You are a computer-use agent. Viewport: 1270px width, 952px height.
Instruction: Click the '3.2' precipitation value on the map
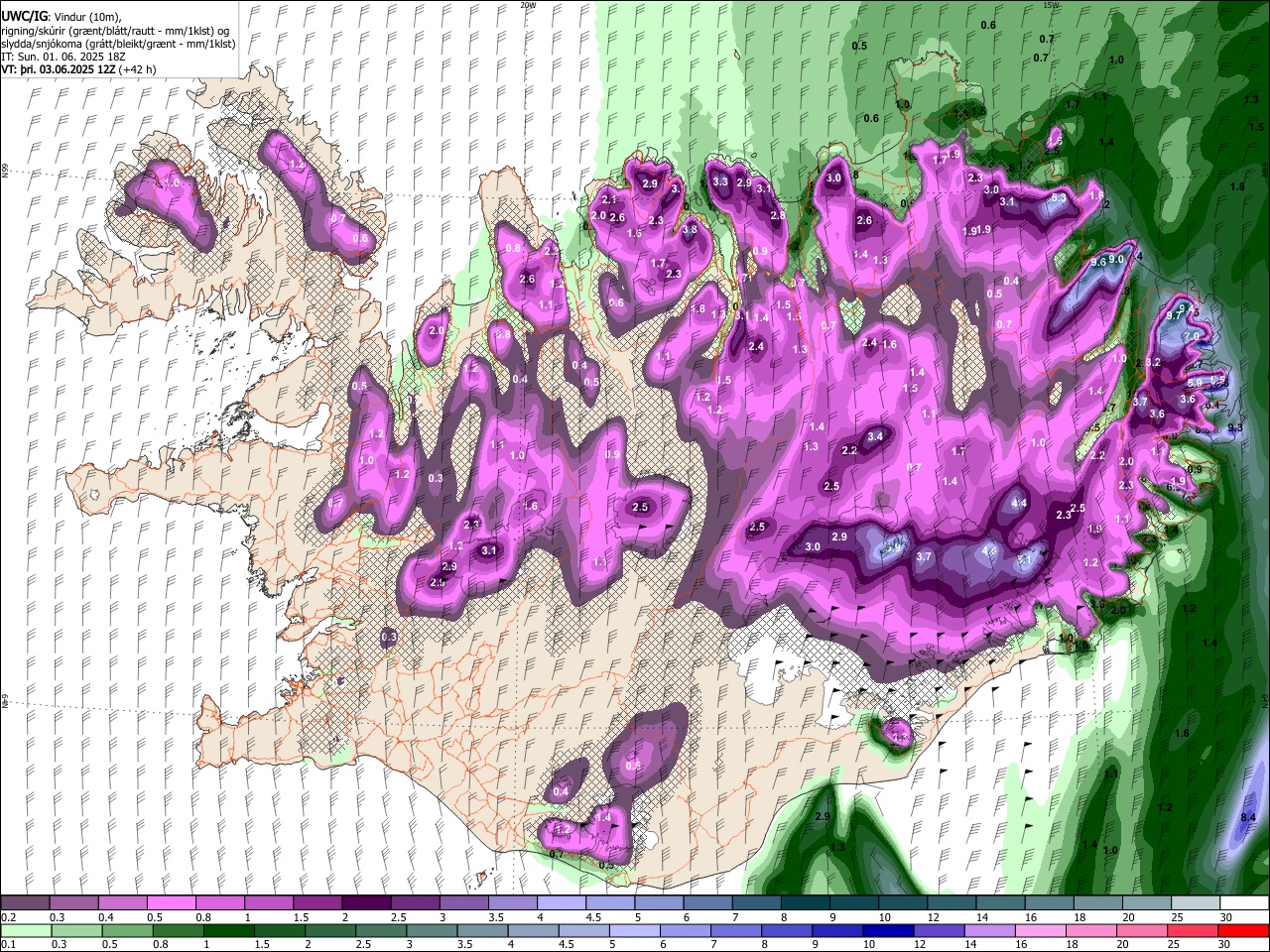1153,363
